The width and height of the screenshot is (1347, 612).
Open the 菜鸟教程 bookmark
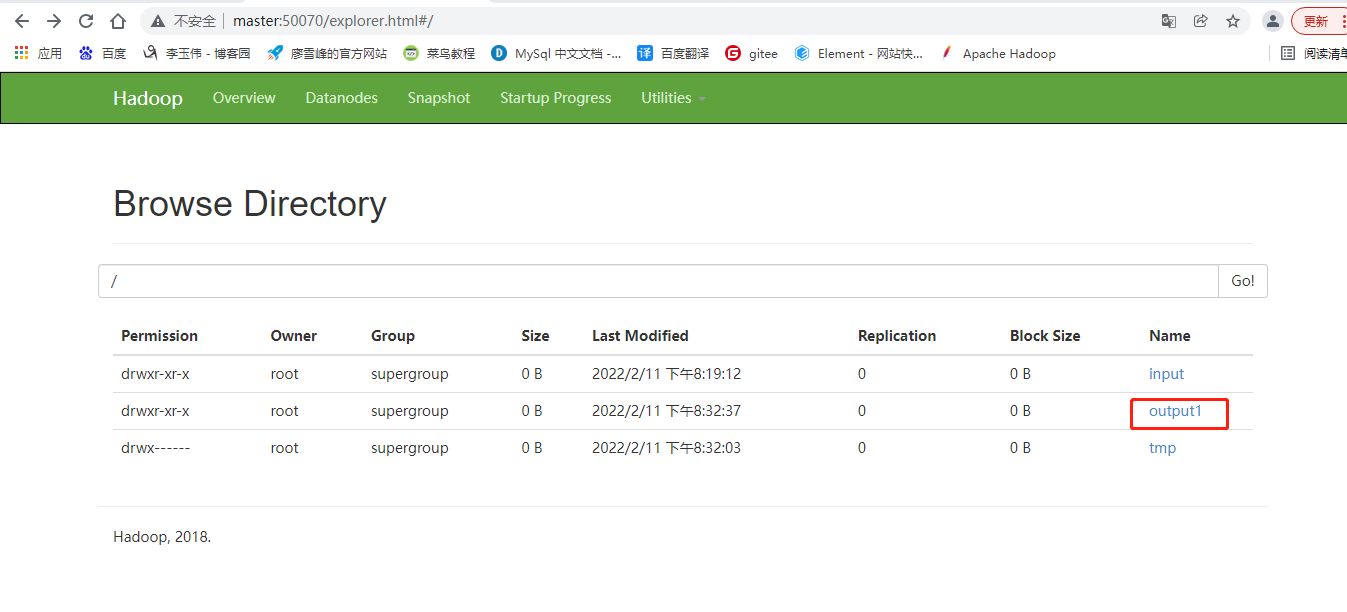pos(439,53)
